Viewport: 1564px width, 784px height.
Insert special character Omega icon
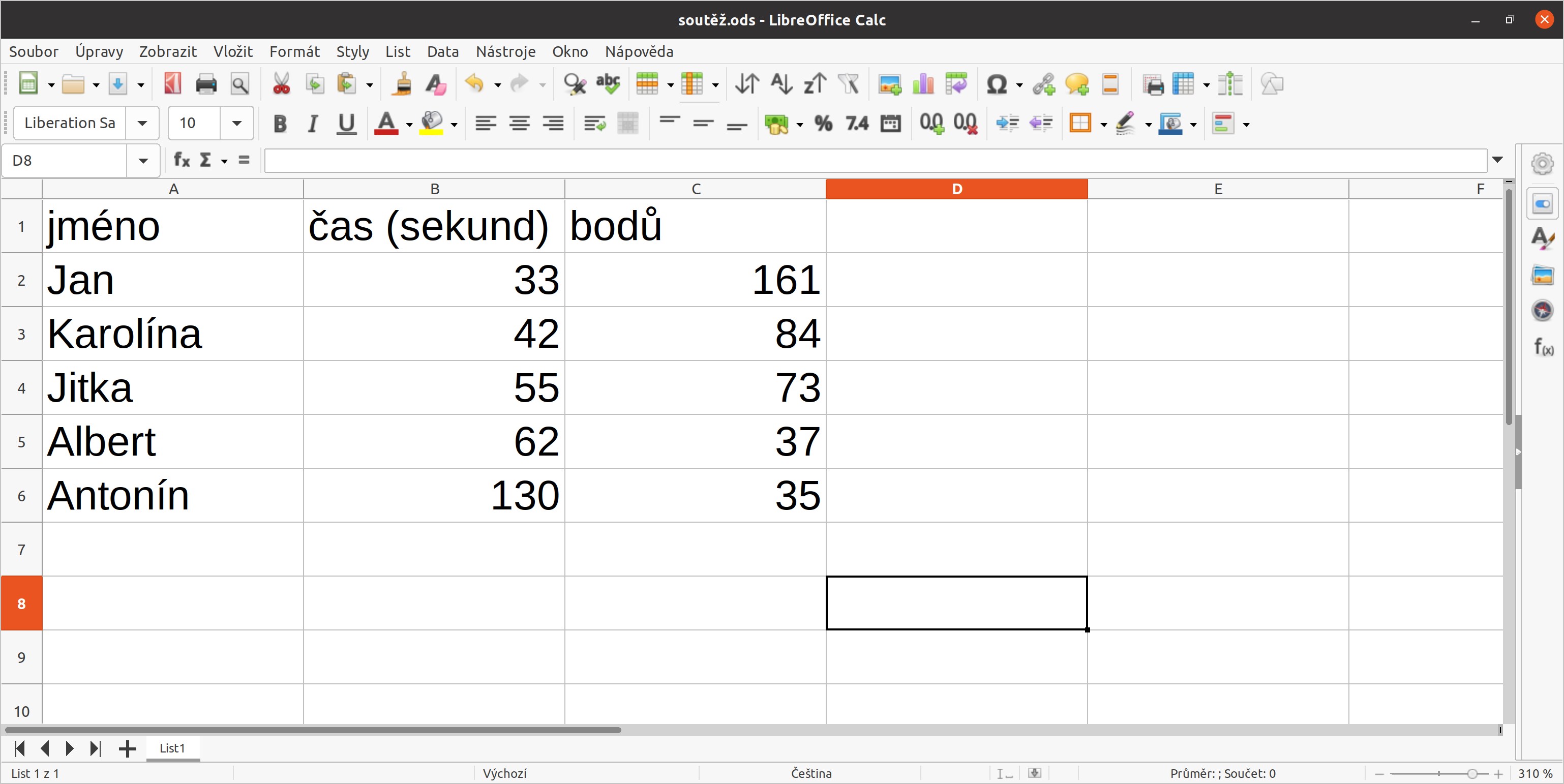(997, 84)
